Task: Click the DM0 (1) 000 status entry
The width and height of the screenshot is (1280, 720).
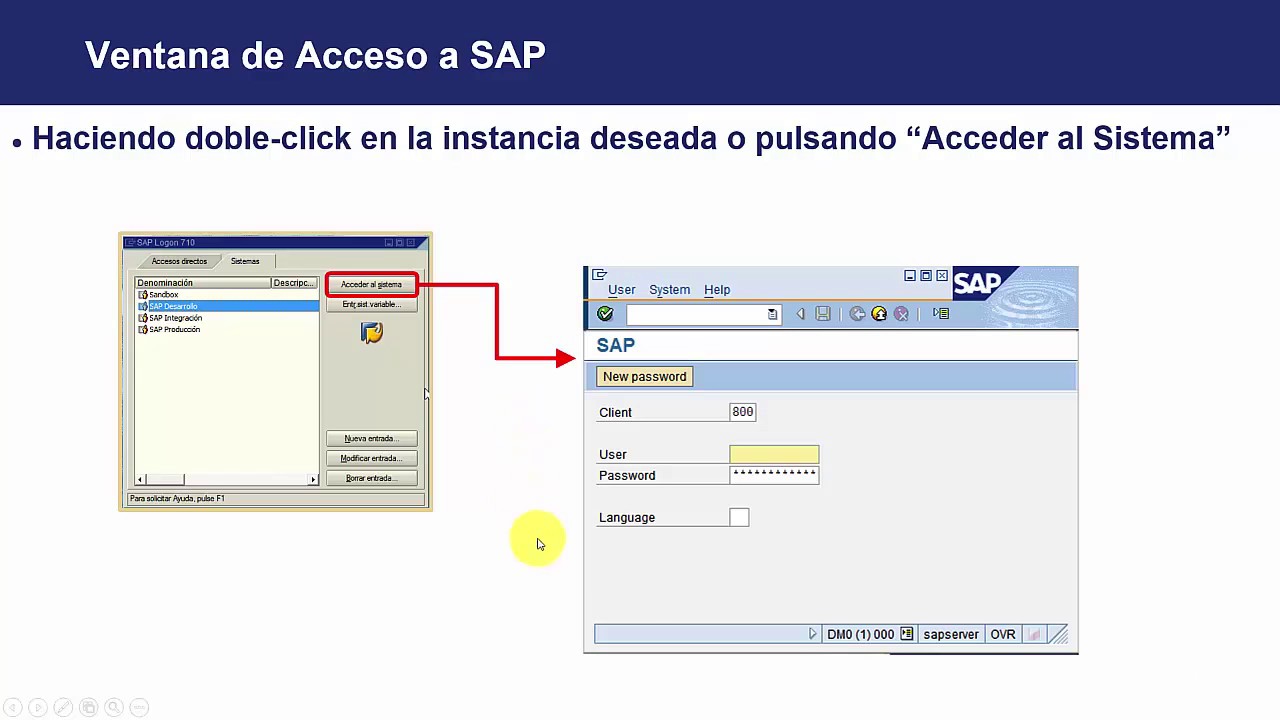Action: click(860, 634)
